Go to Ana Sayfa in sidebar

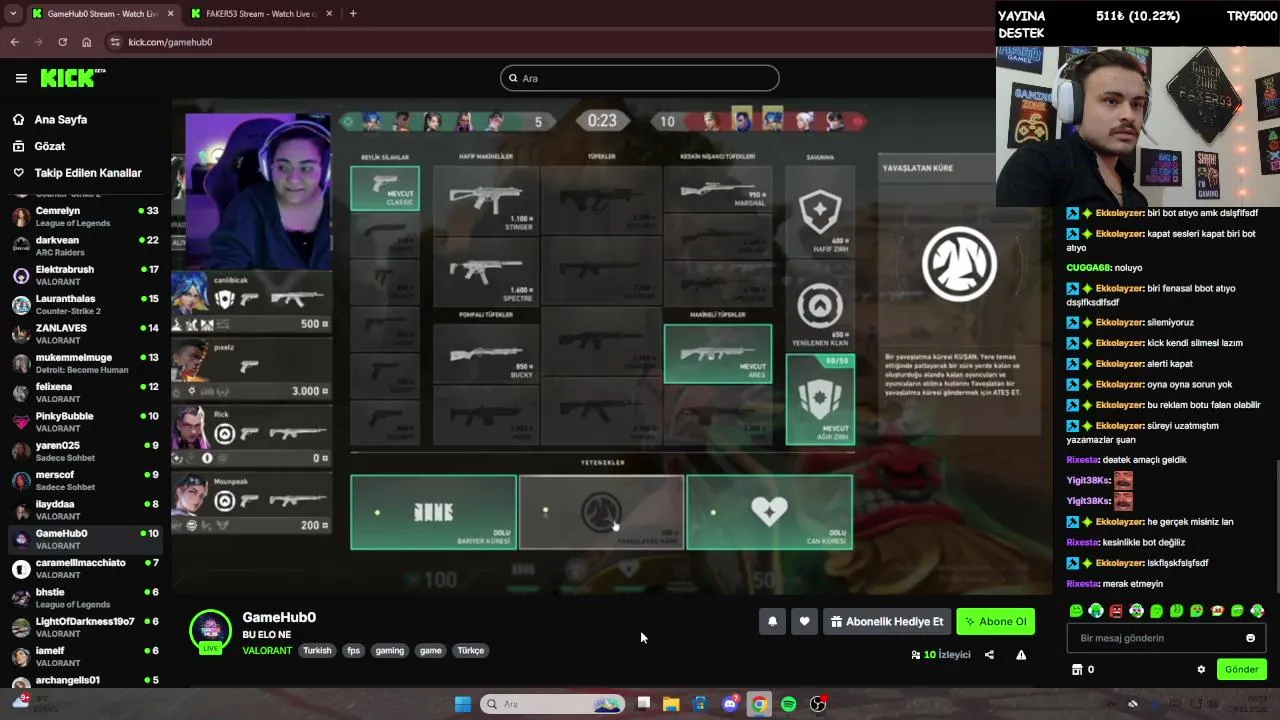point(60,119)
